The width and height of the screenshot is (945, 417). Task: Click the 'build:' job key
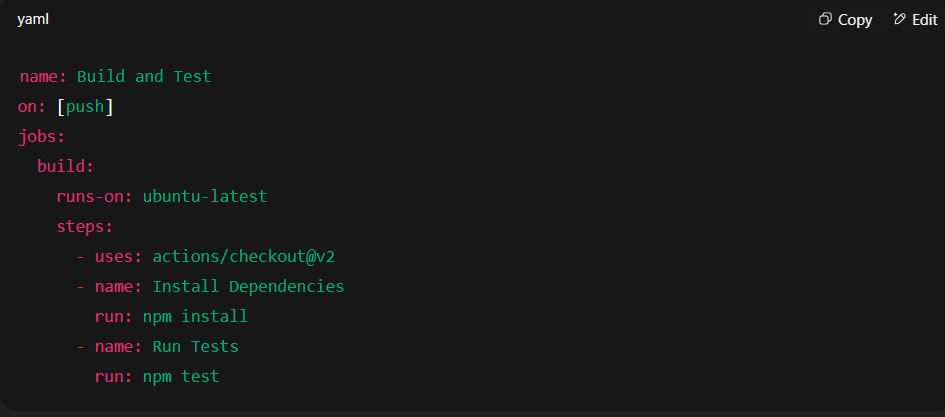[66, 166]
